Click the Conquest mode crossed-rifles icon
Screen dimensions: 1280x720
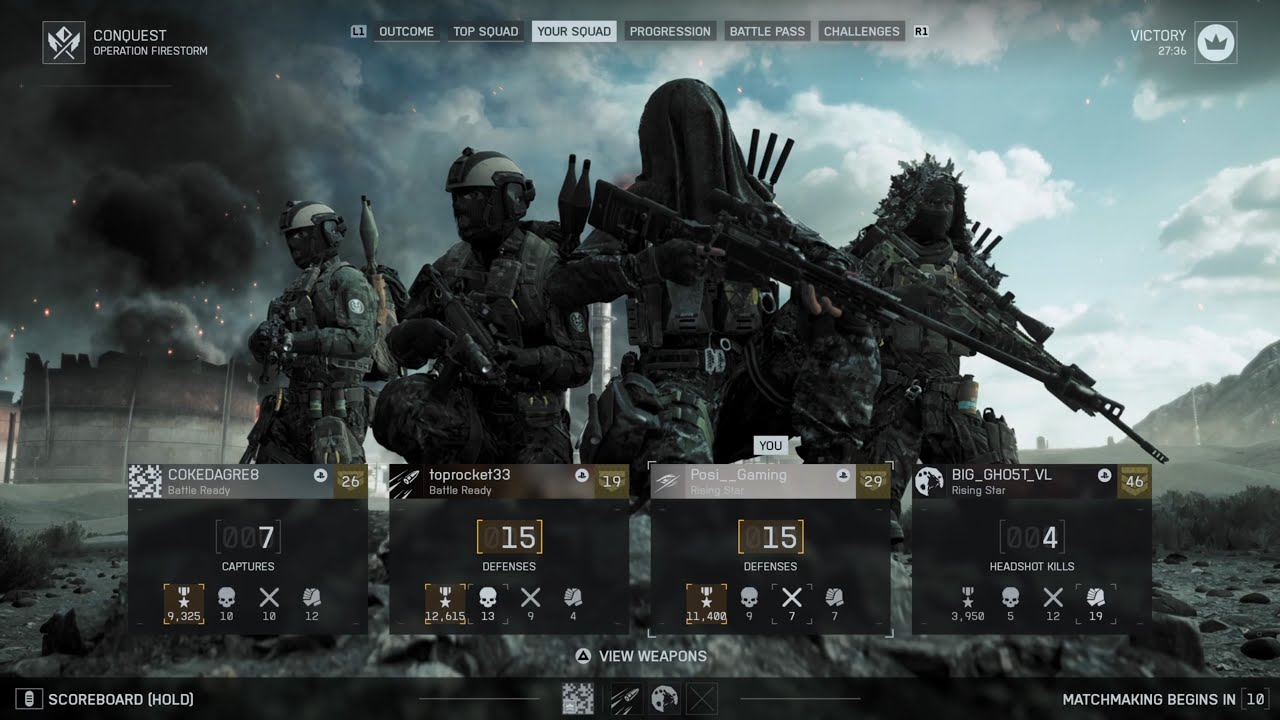[64, 43]
